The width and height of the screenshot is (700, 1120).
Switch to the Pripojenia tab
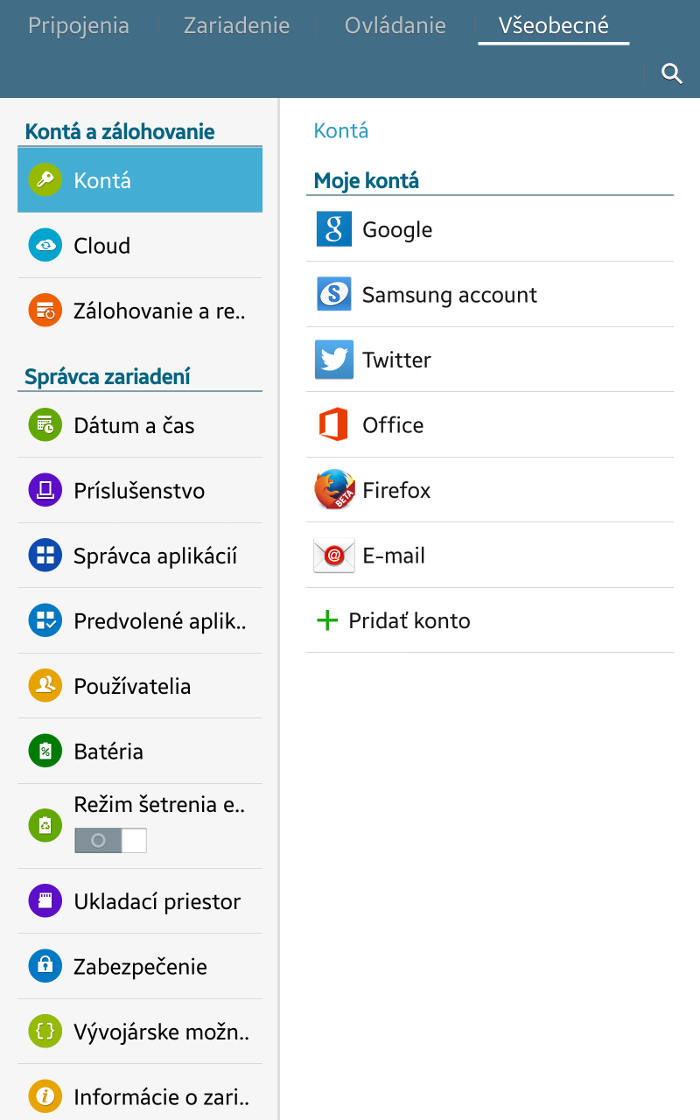pos(79,25)
